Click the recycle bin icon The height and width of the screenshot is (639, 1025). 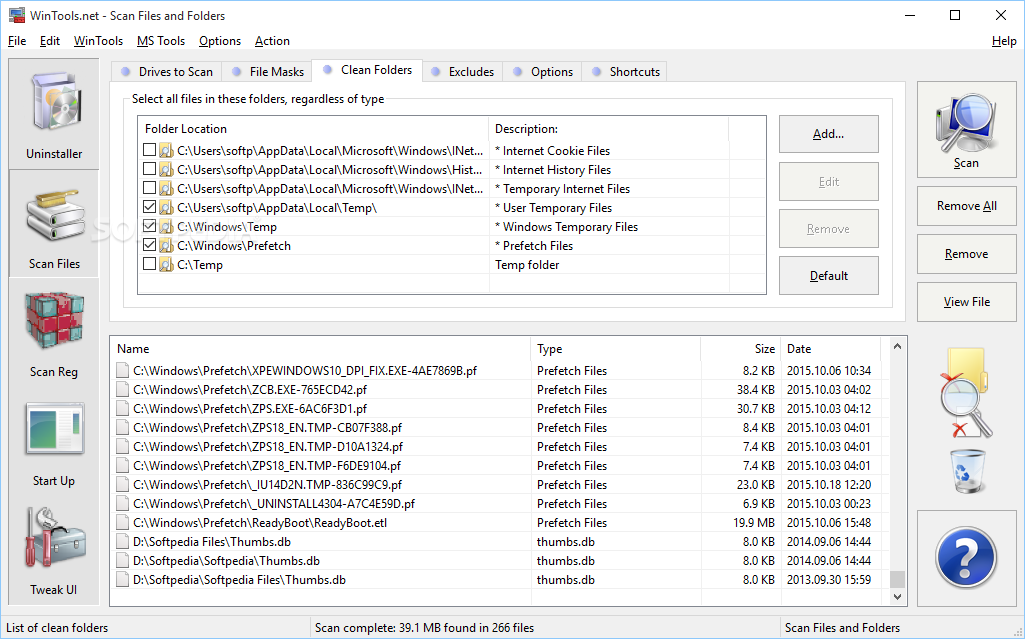pos(967,470)
